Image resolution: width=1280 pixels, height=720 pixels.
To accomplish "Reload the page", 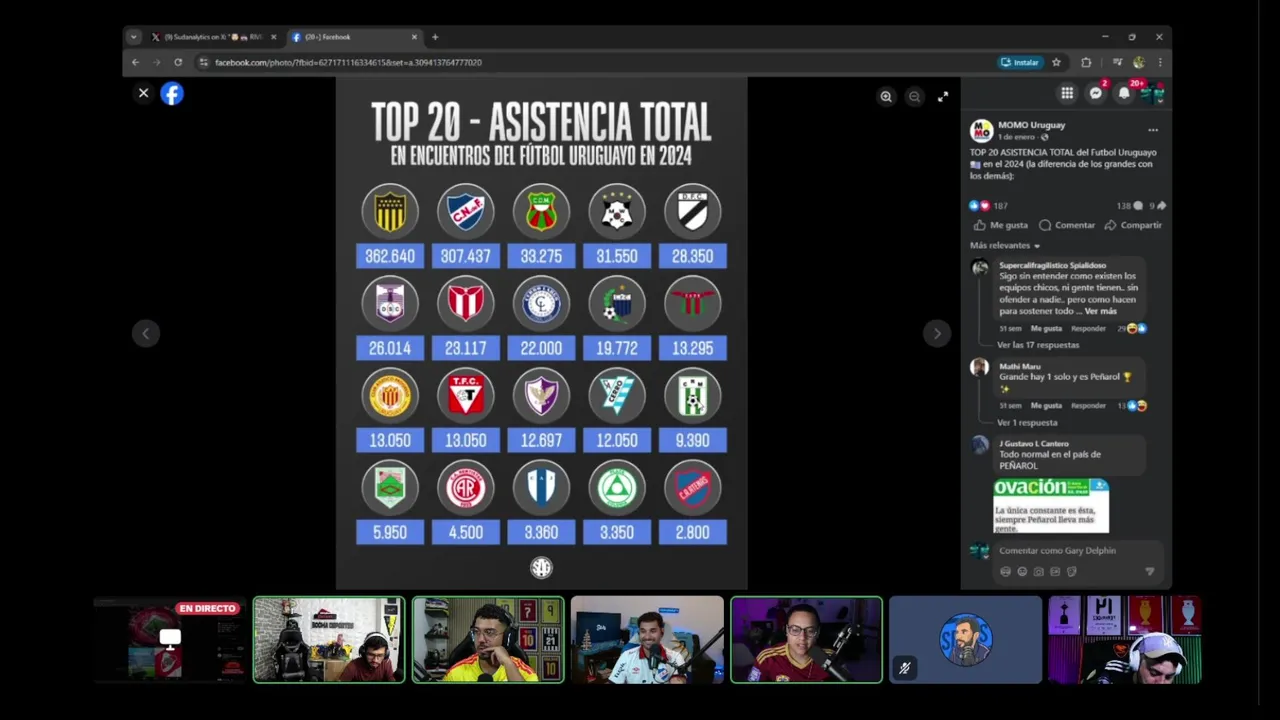I will 178,62.
